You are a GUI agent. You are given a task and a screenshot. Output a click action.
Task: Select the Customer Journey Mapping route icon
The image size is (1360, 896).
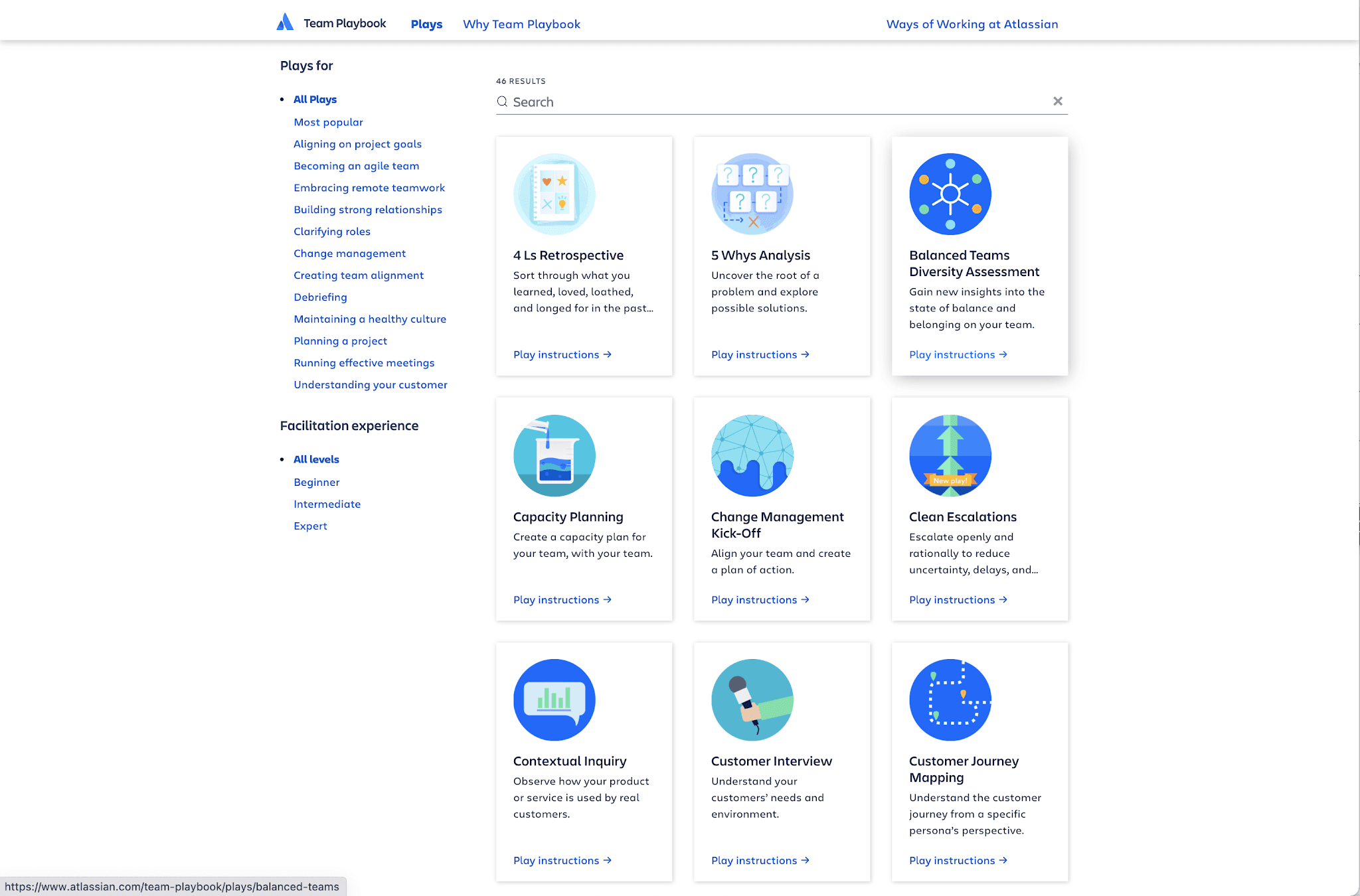coord(950,700)
